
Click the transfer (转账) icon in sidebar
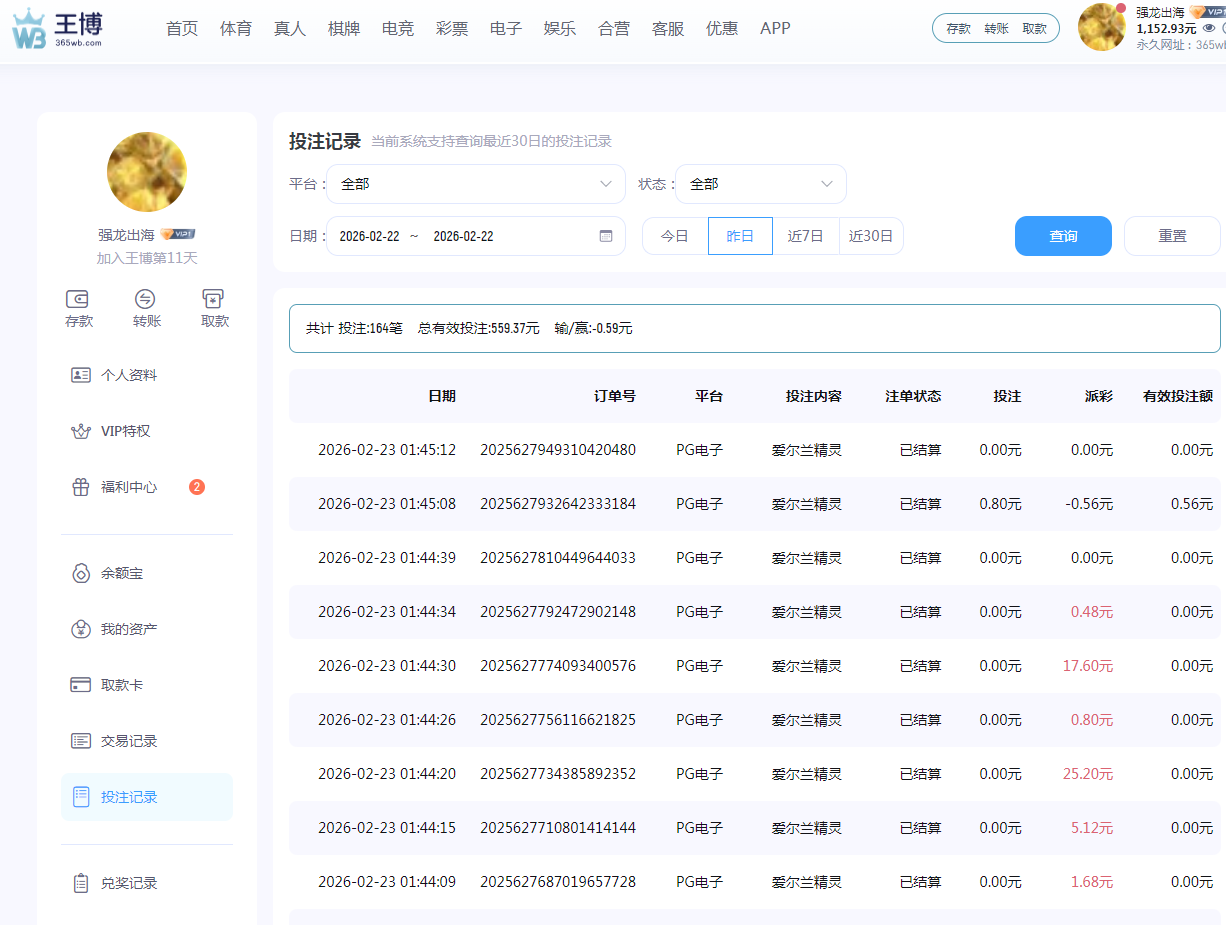point(146,299)
